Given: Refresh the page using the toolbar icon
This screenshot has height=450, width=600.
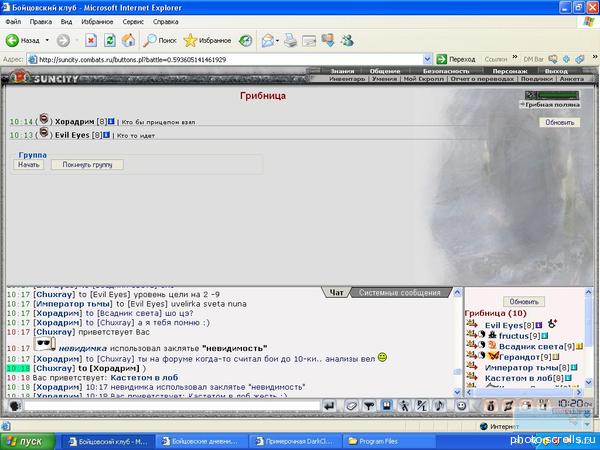Looking at the screenshot, I should tap(110, 41).
